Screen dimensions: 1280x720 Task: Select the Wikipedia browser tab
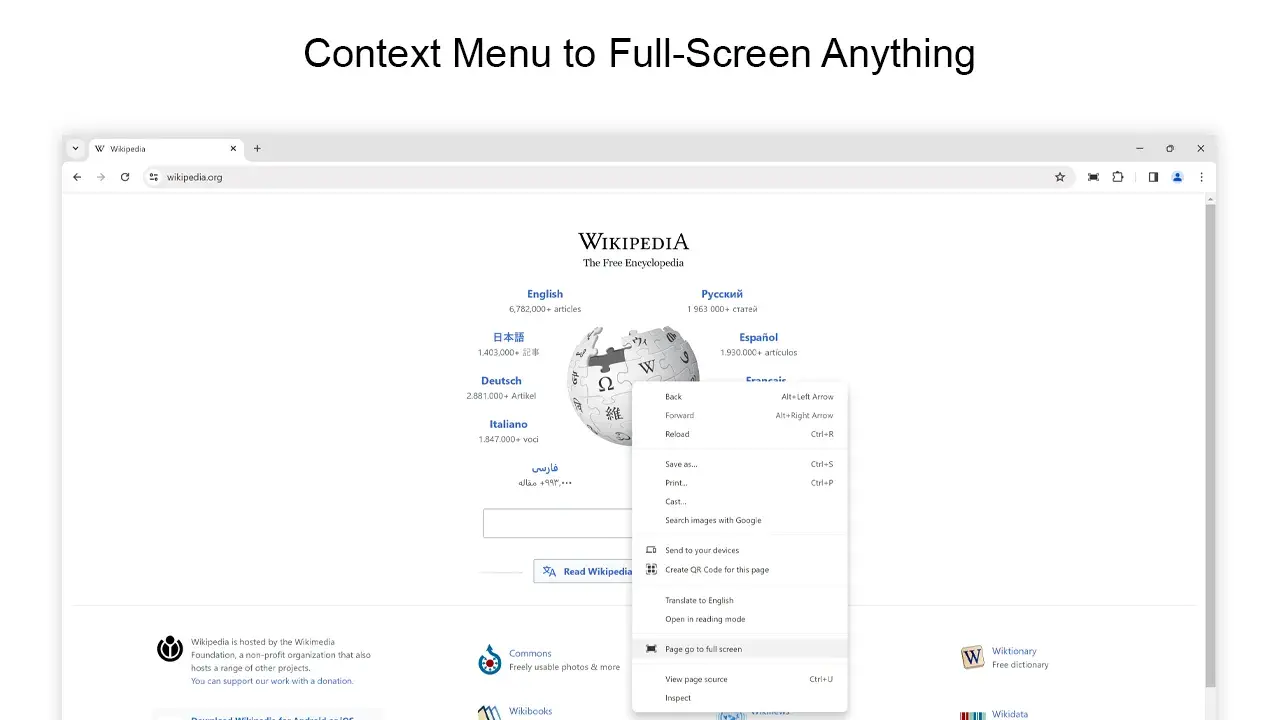coord(166,149)
